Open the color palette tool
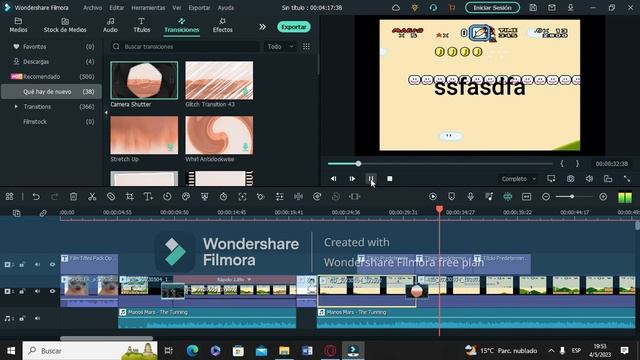 pyautogui.click(x=186, y=197)
